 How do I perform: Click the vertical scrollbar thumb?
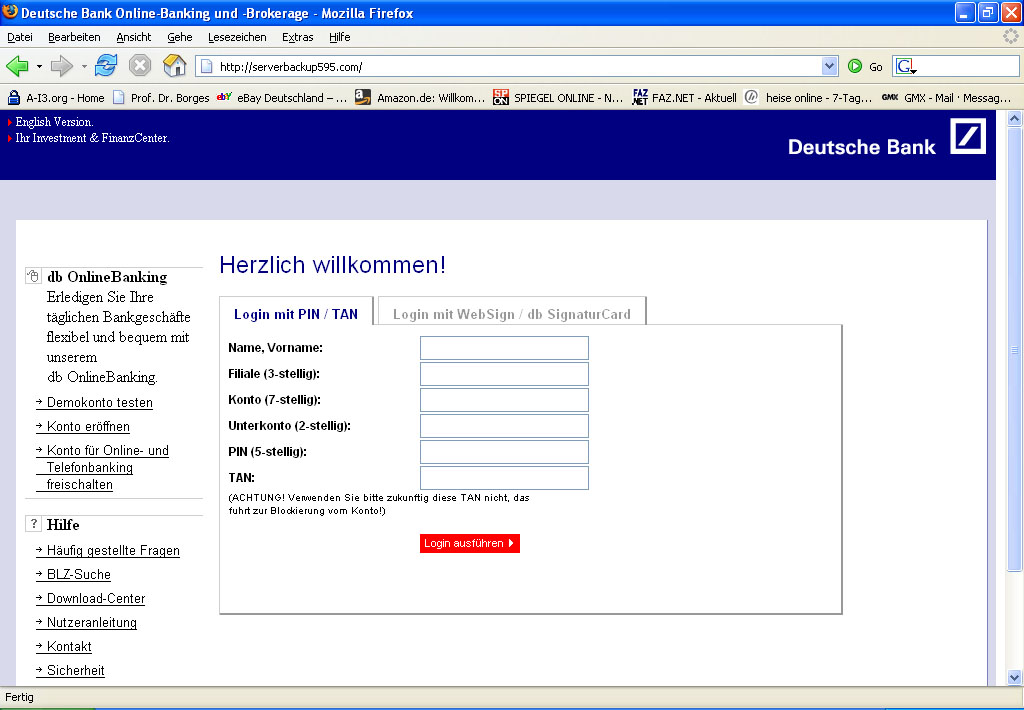click(1014, 349)
